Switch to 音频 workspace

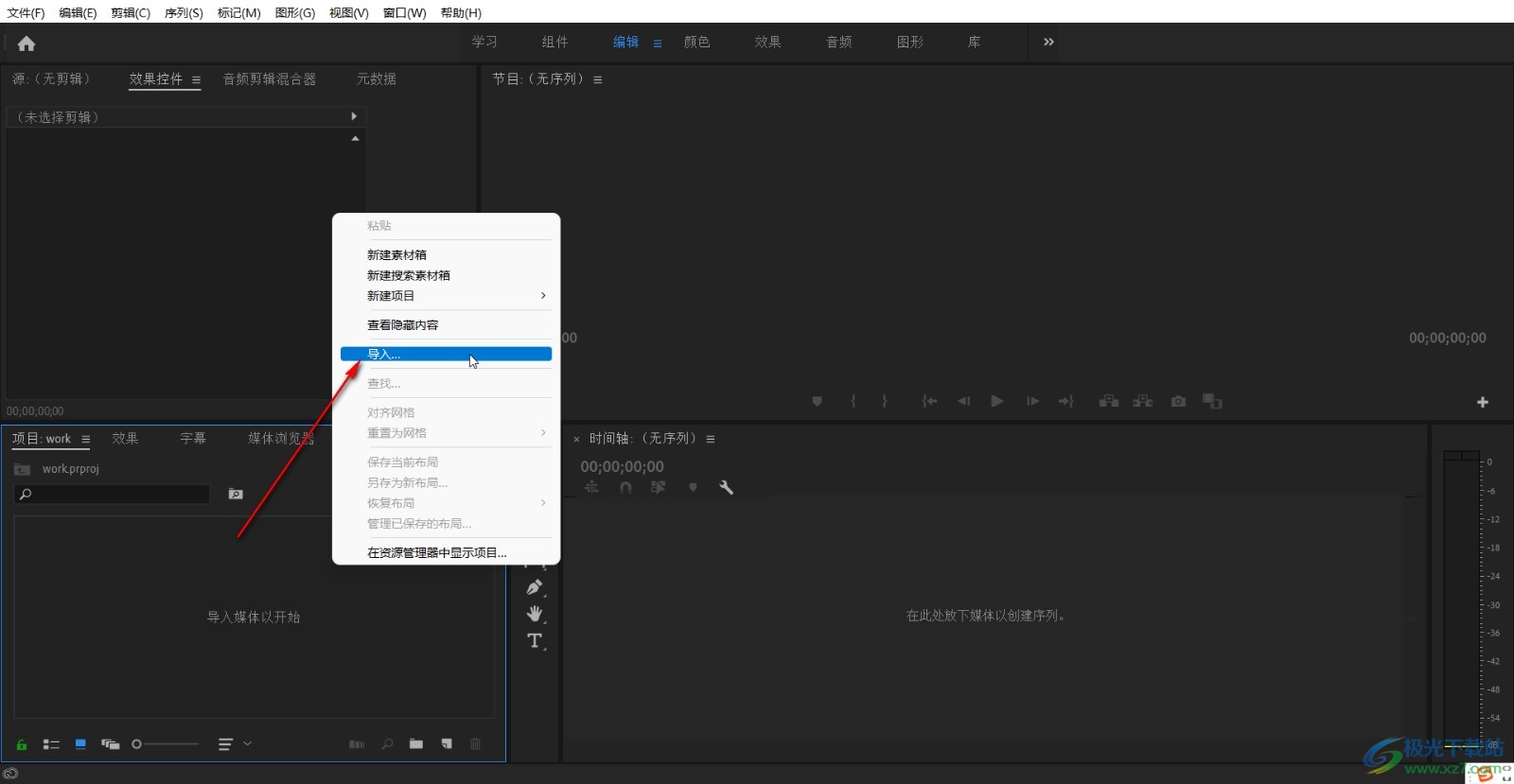tap(838, 42)
